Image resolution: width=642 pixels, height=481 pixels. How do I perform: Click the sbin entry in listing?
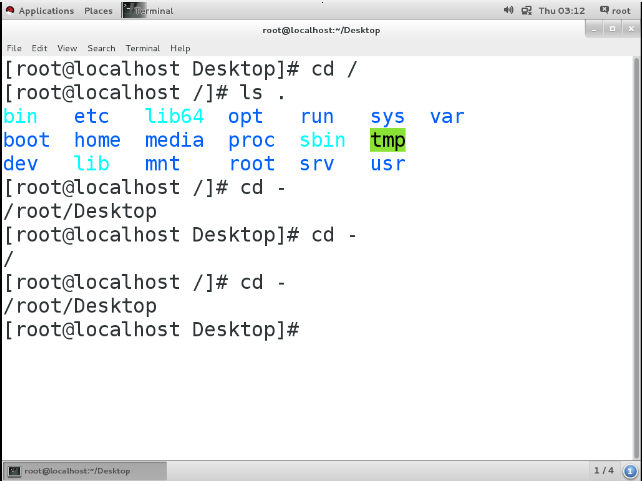pyautogui.click(x=323, y=140)
